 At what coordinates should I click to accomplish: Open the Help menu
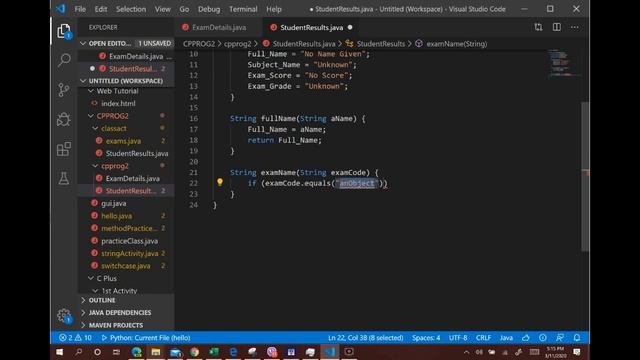coord(274,9)
